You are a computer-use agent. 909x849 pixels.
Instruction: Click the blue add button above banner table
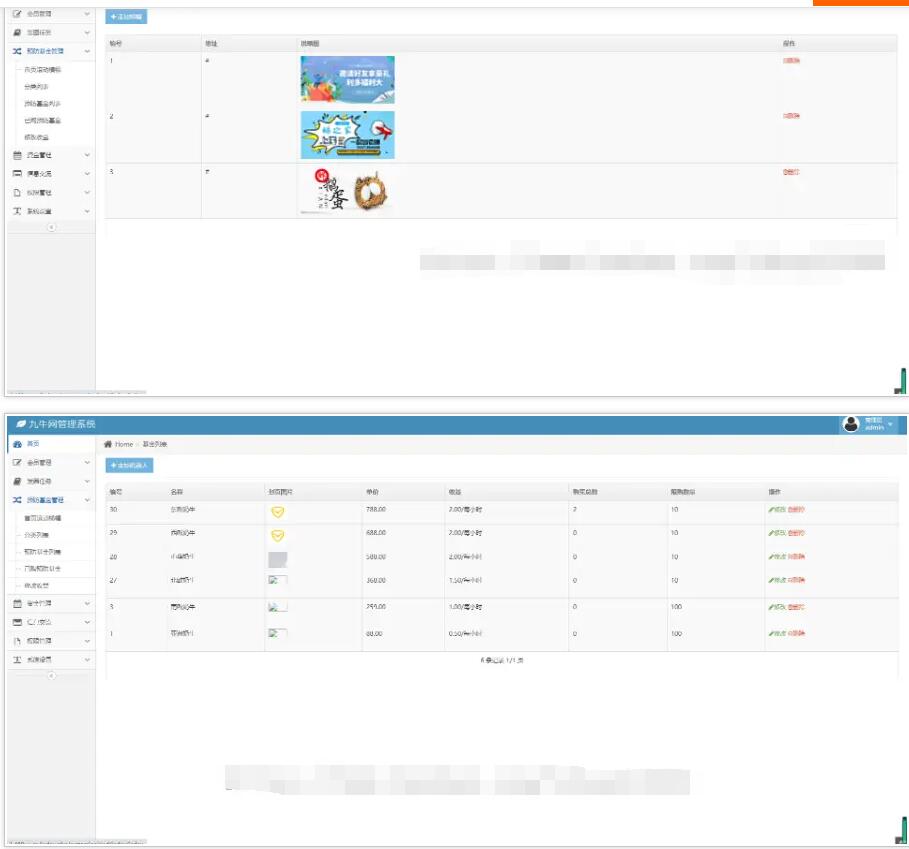point(126,17)
